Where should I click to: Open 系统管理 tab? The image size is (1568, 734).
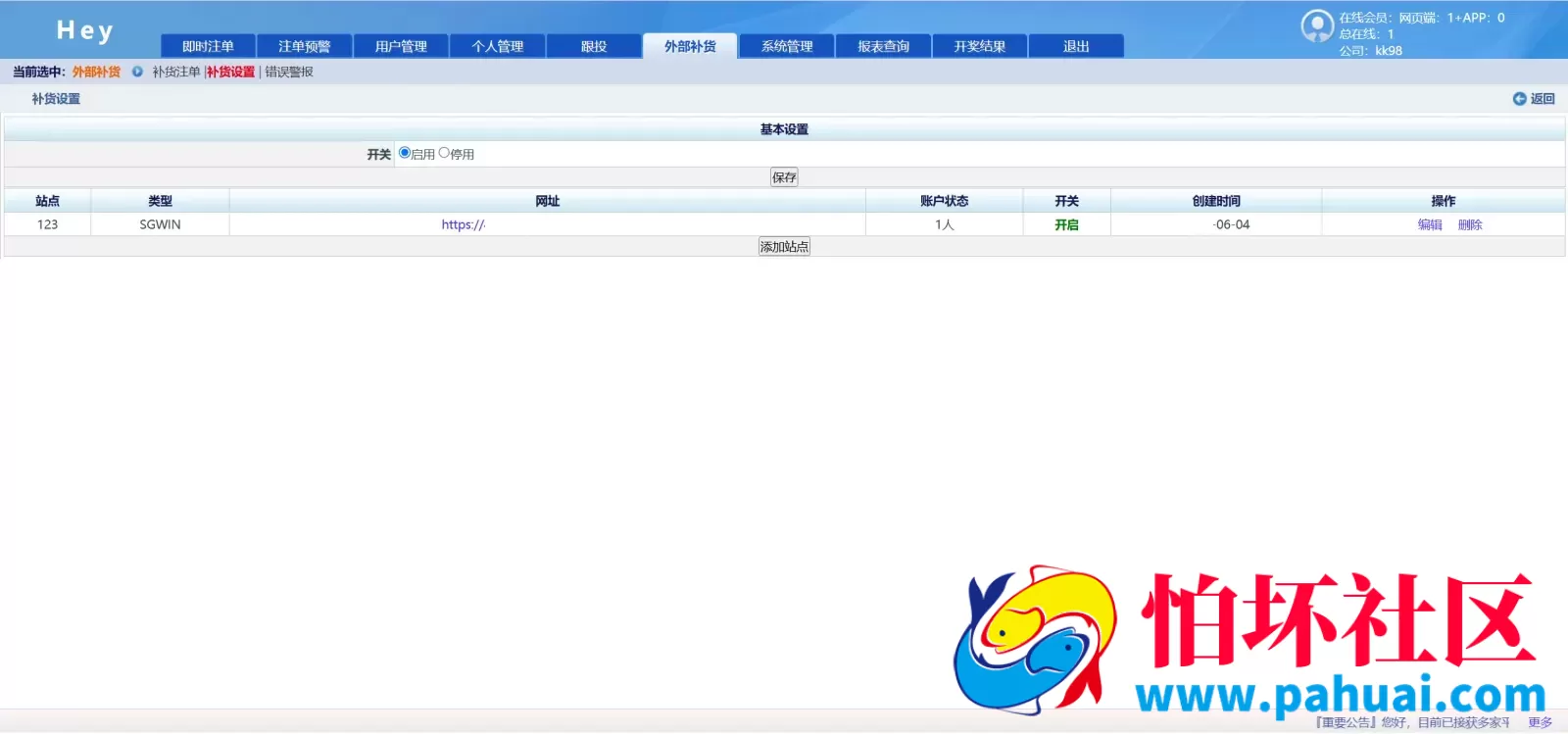coord(787,46)
